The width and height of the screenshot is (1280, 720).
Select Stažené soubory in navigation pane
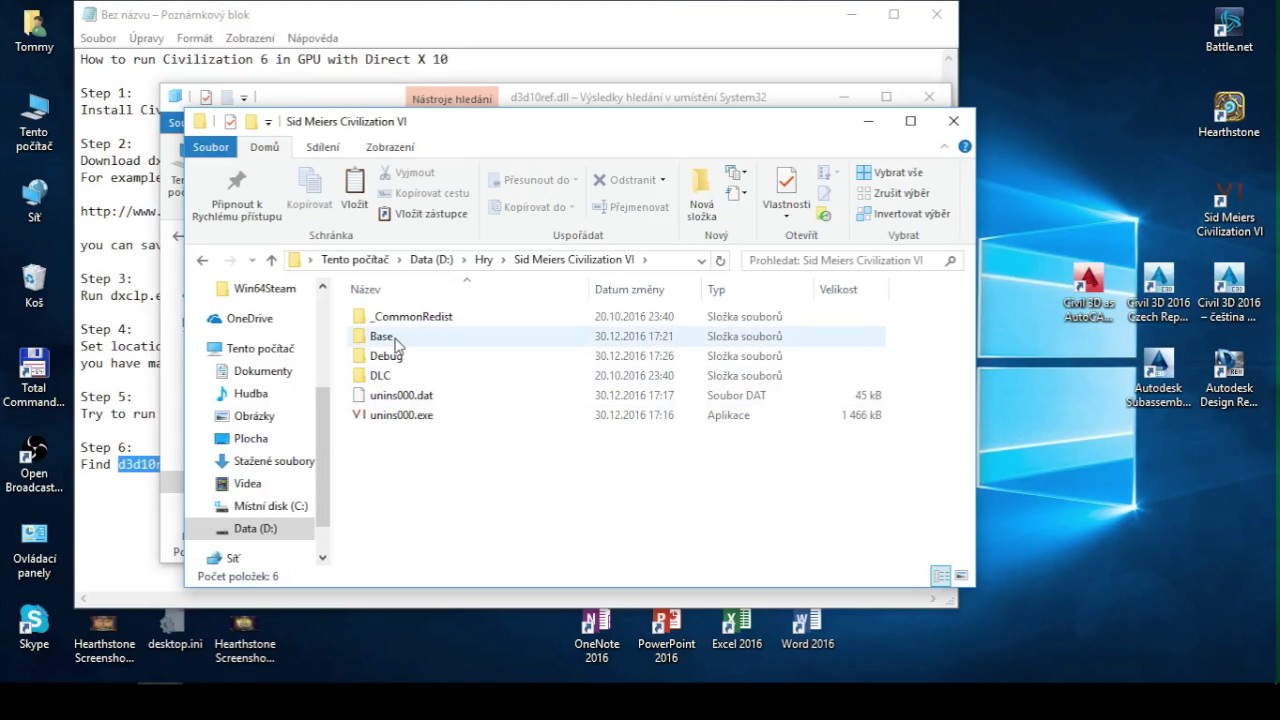pos(274,461)
